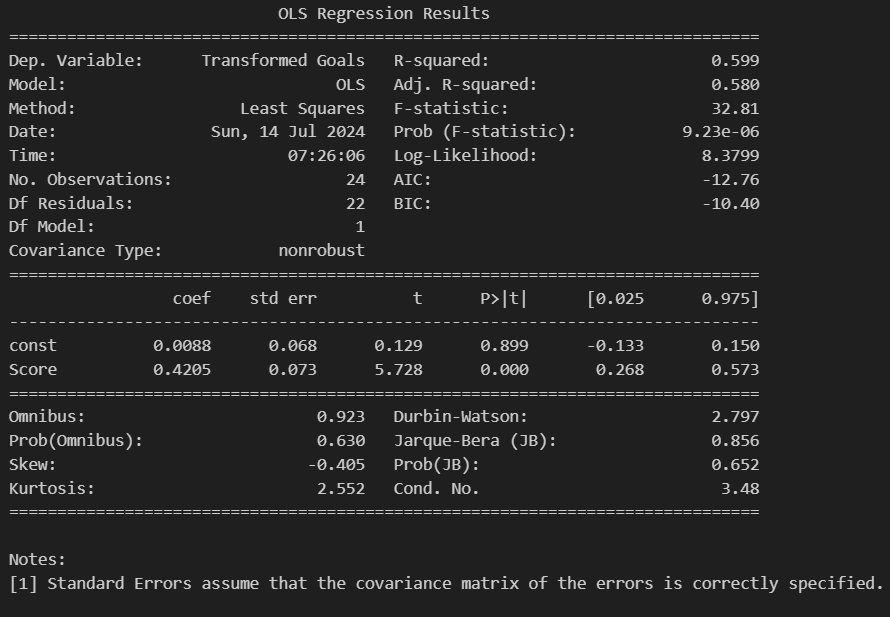Click the Adj. R-squared value 0.580
890x617 pixels.
(735, 85)
